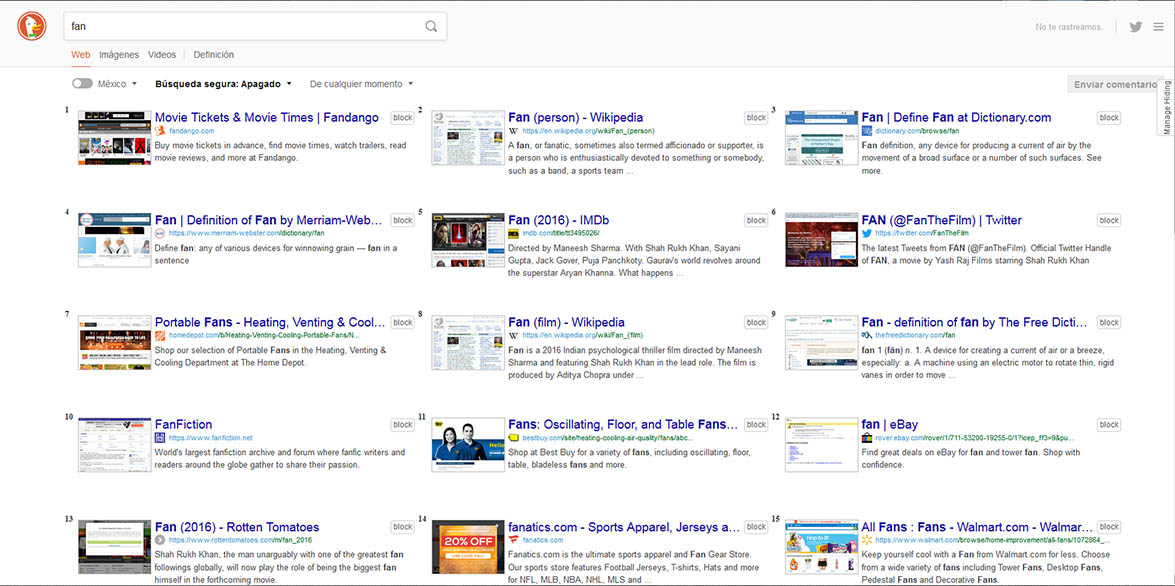This screenshot has height=586, width=1175.
Task: Open the Búsqueda segura dropdown
Action: pos(223,84)
